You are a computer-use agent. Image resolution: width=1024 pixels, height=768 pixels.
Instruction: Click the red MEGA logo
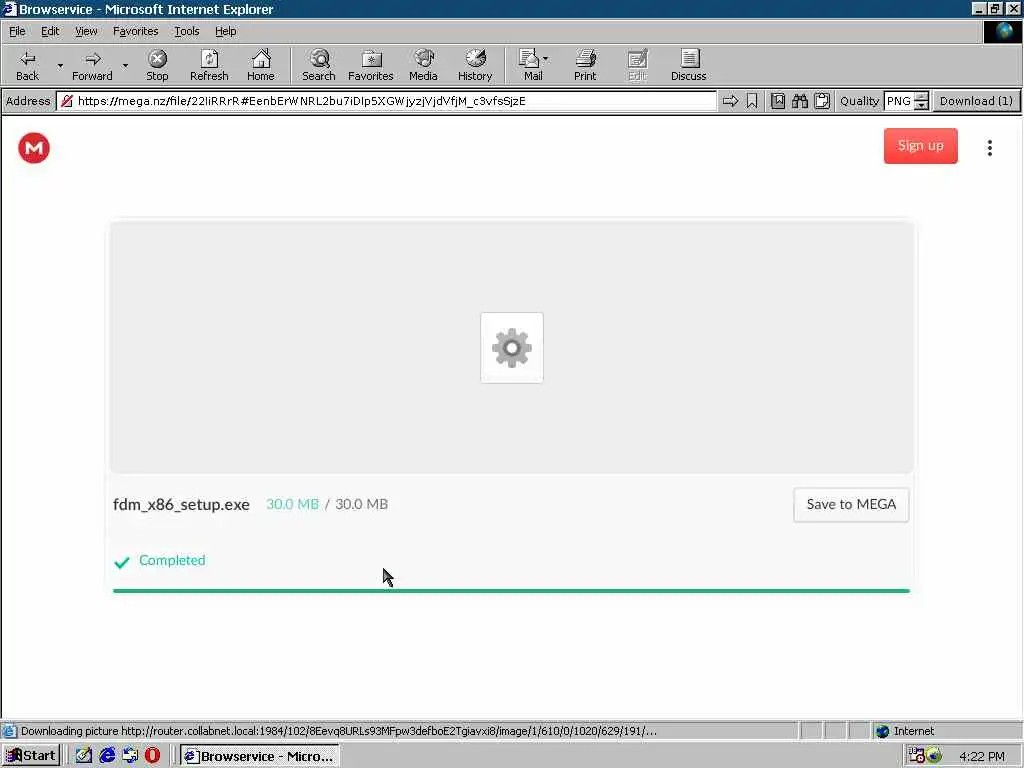click(x=34, y=148)
